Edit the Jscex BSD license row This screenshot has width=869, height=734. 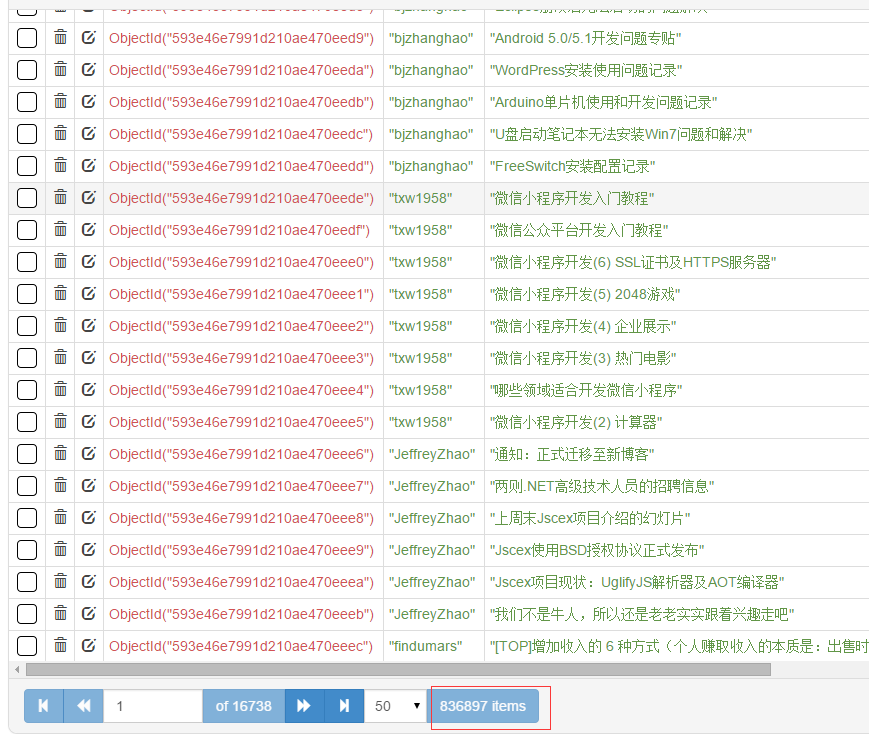(x=89, y=550)
